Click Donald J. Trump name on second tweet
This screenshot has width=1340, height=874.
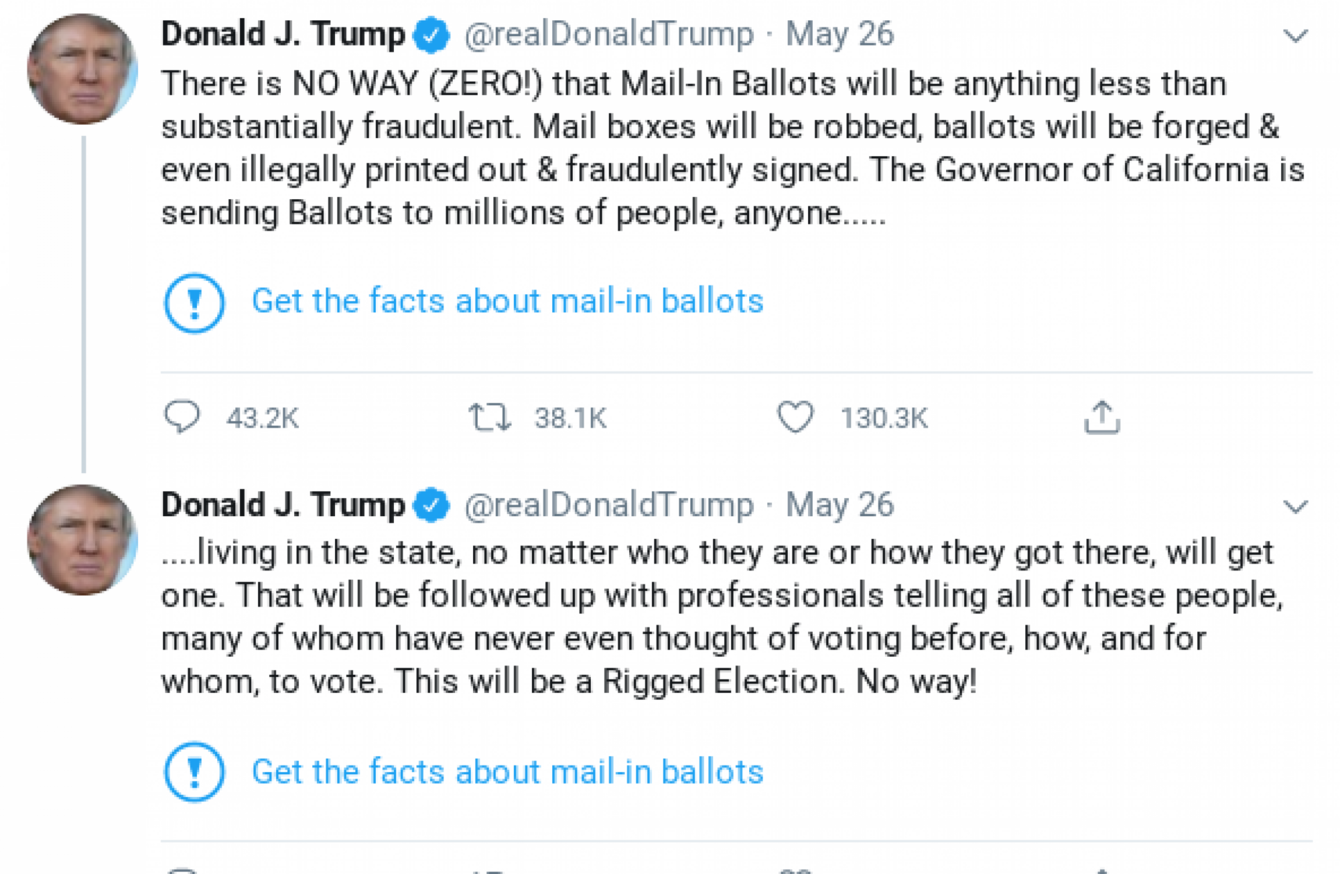click(x=283, y=505)
